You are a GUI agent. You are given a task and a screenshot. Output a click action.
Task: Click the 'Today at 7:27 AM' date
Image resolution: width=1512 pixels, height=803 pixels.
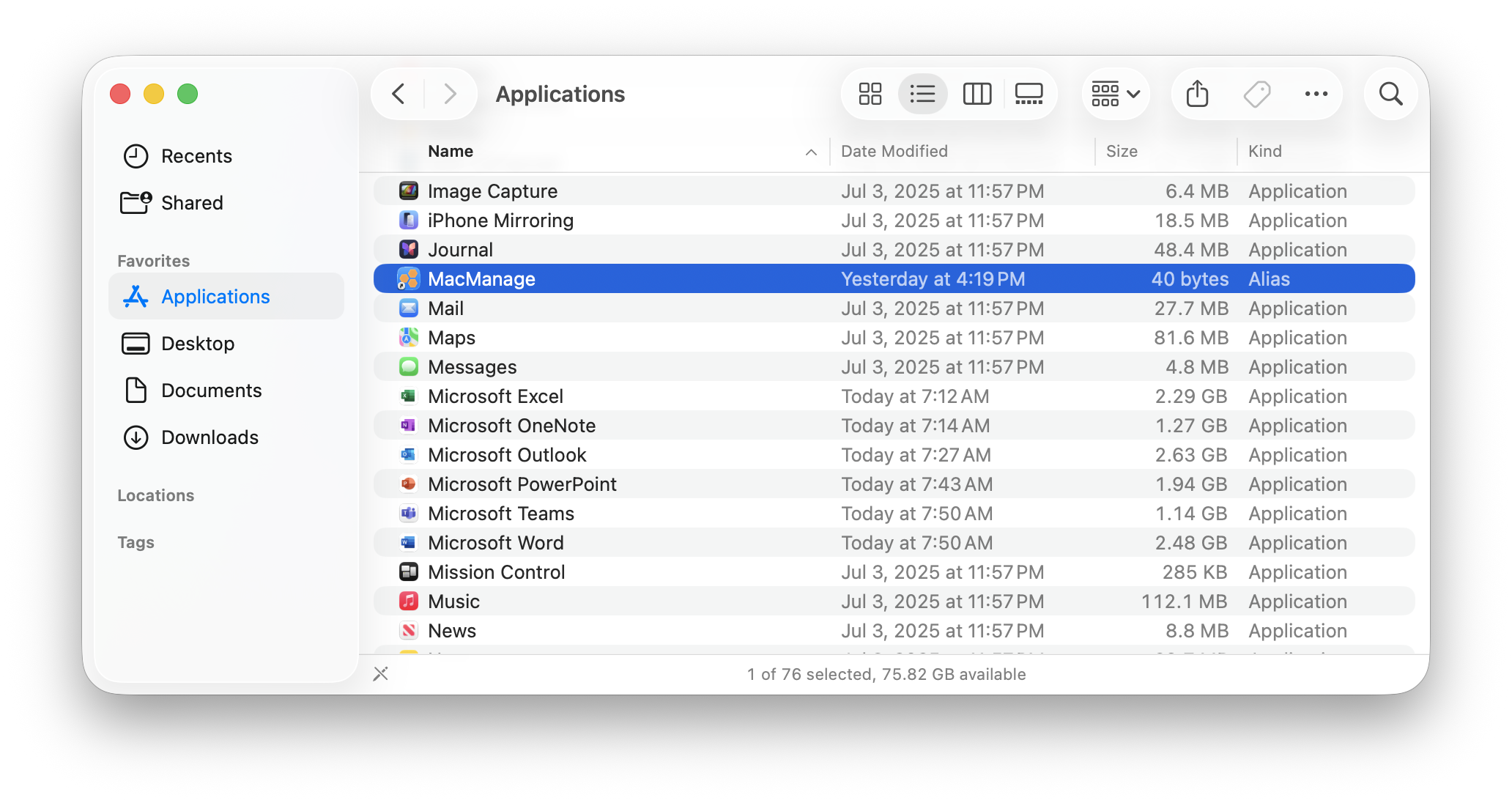coord(916,455)
